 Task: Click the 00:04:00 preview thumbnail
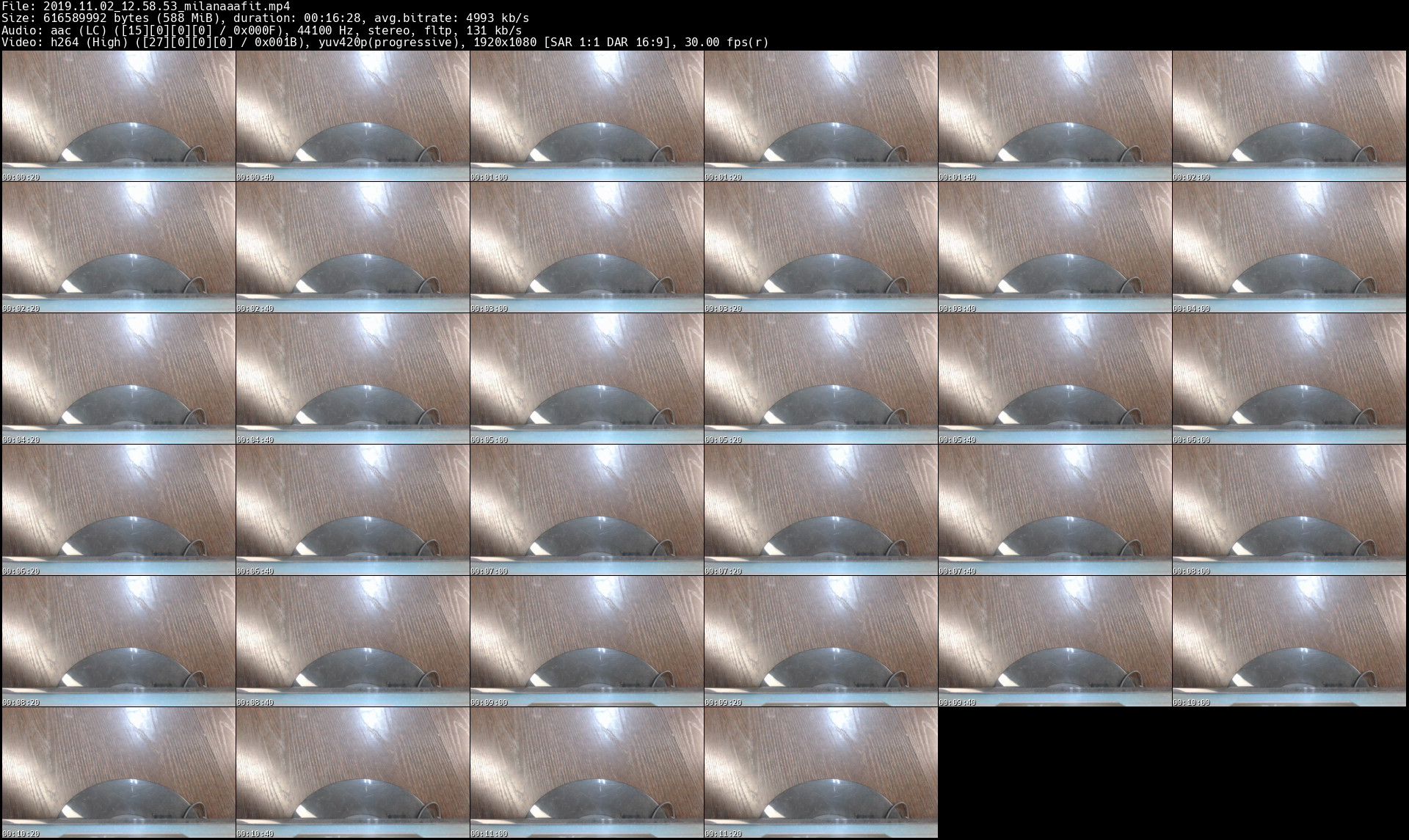pyautogui.click(x=1289, y=247)
